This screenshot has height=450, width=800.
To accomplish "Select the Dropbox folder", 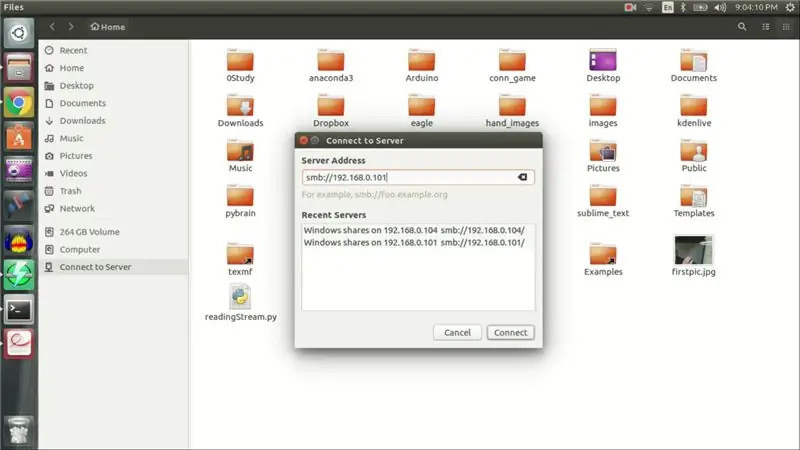I will click(331, 111).
